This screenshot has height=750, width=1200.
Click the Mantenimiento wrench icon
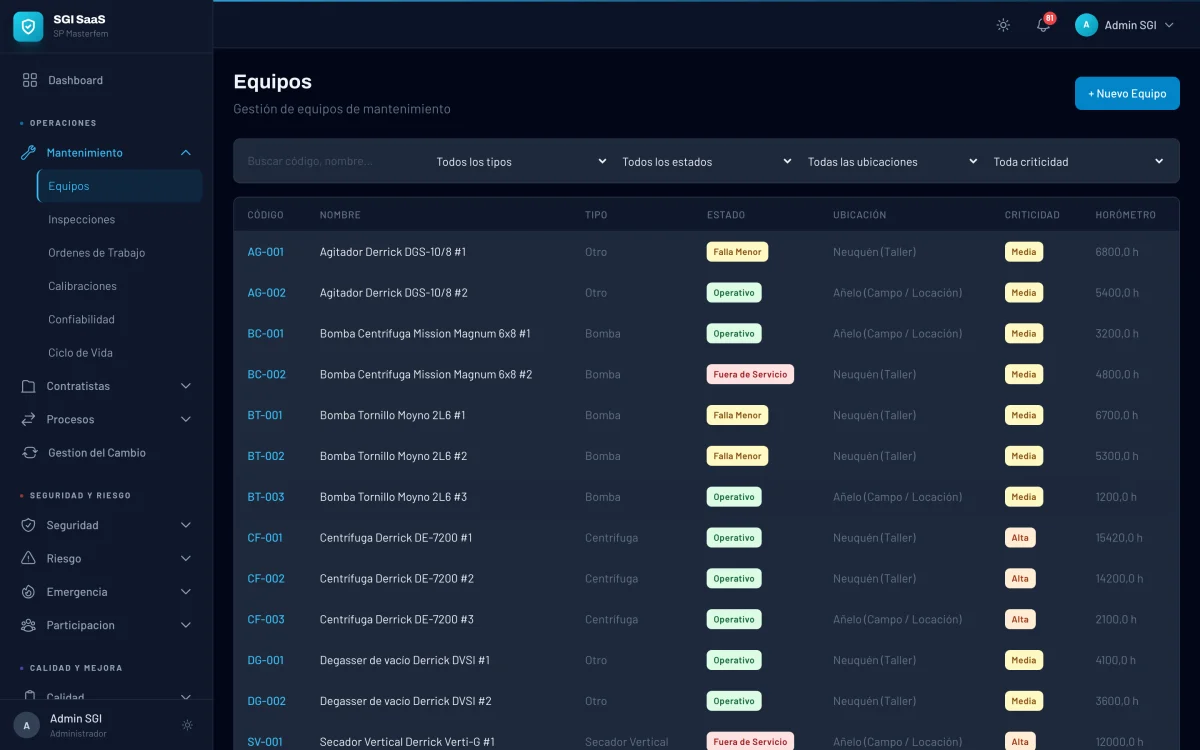click(x=28, y=153)
